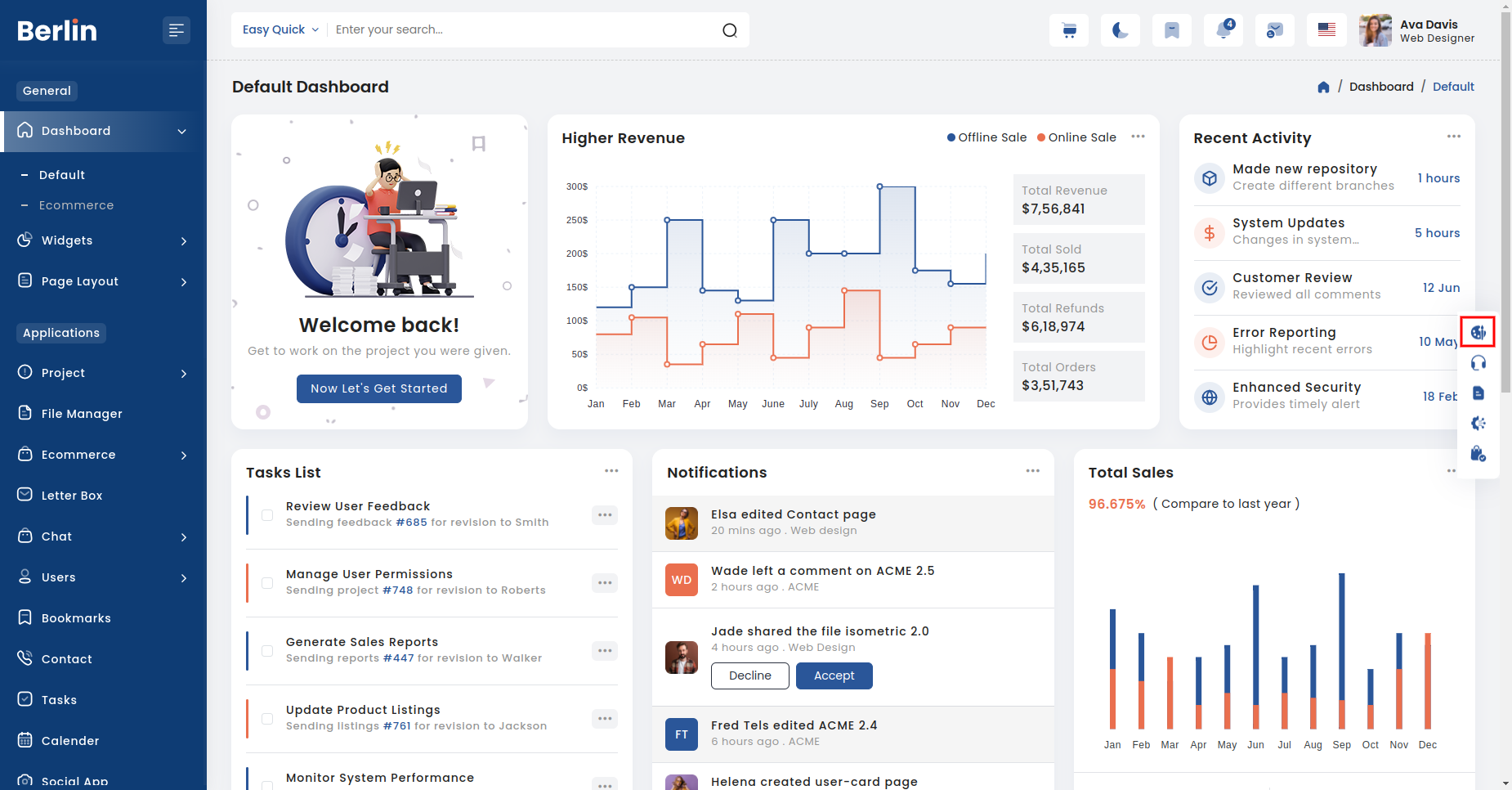This screenshot has width=1512, height=790.
Task: Expand the Widgets sidebar menu
Action: [x=103, y=240]
